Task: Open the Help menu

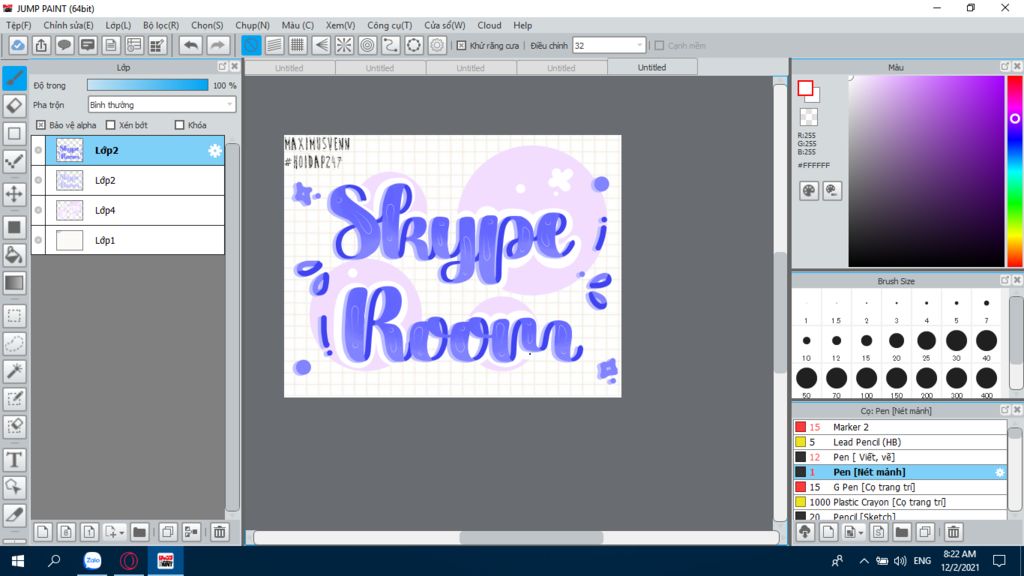Action: tap(522, 25)
